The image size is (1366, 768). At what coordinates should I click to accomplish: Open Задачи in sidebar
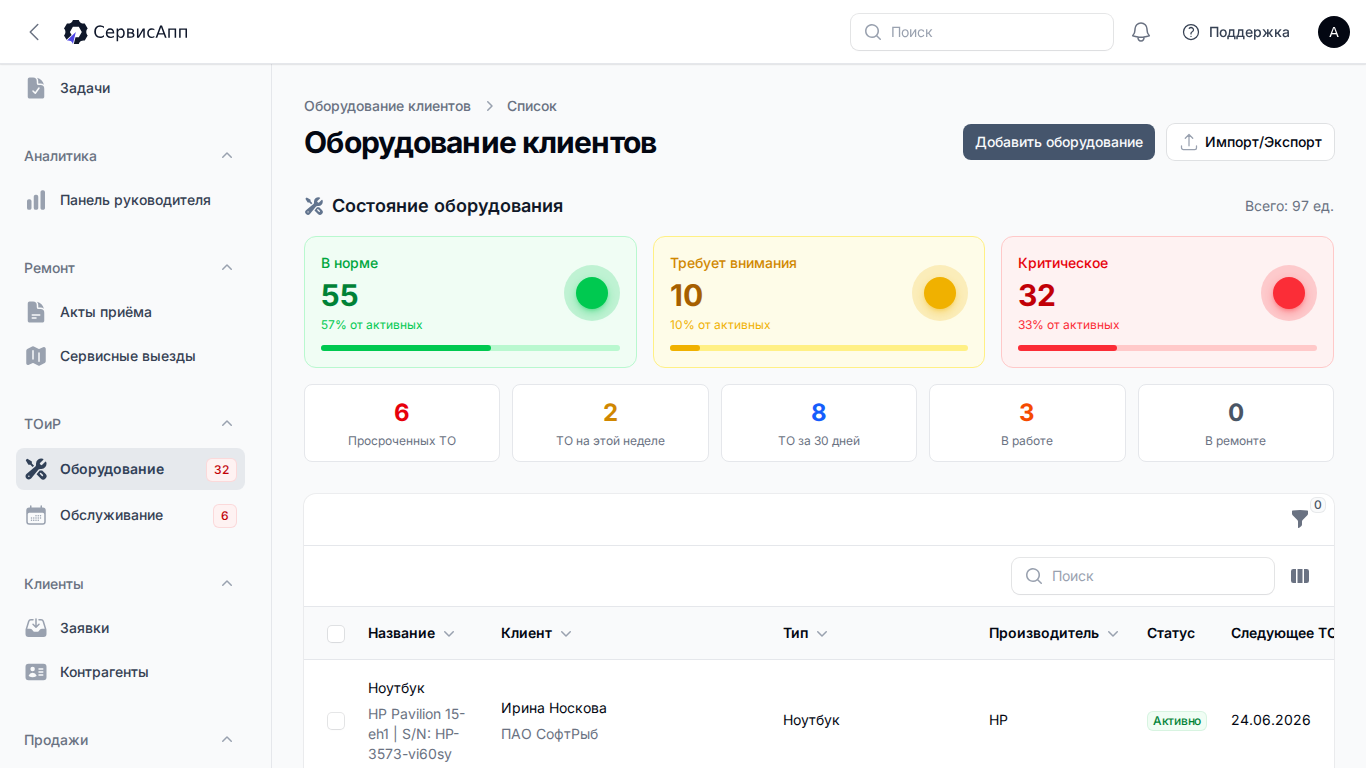130,88
